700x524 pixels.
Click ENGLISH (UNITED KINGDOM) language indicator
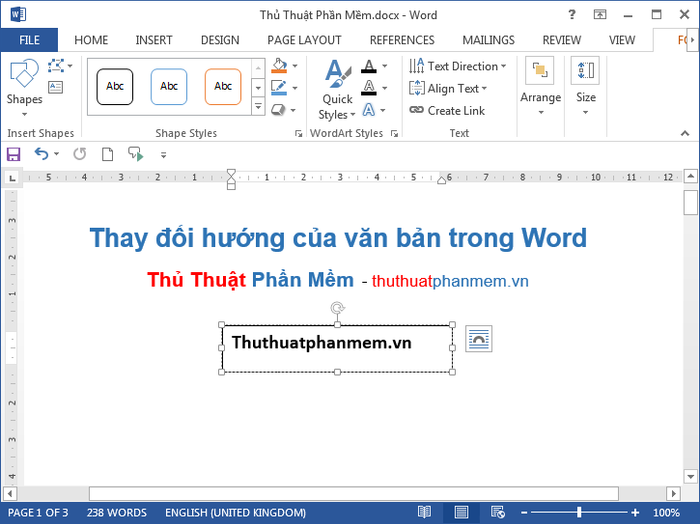point(235,513)
